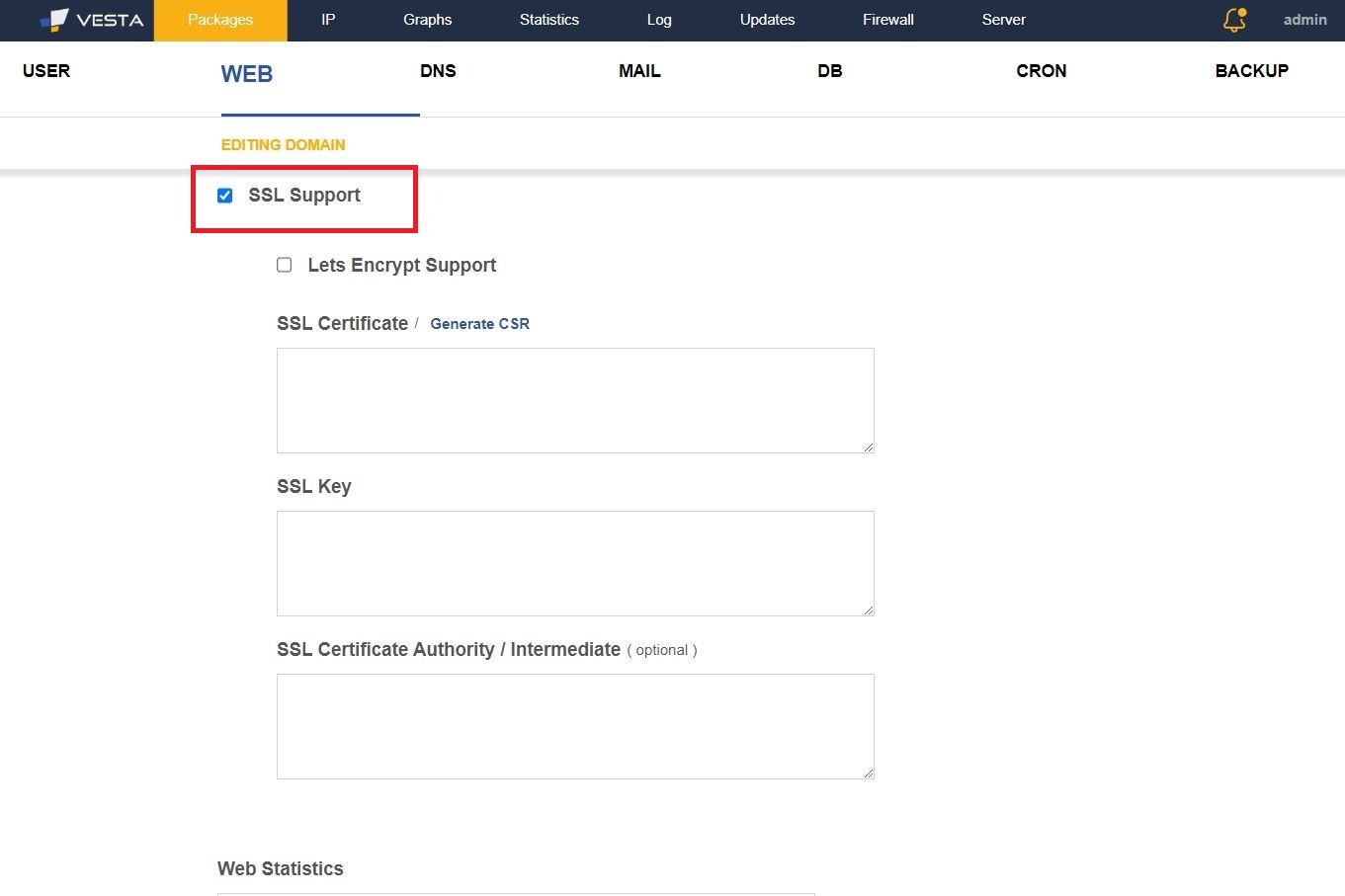Click the EDITING DOMAIN heading
The image size is (1345, 896).
[283, 145]
